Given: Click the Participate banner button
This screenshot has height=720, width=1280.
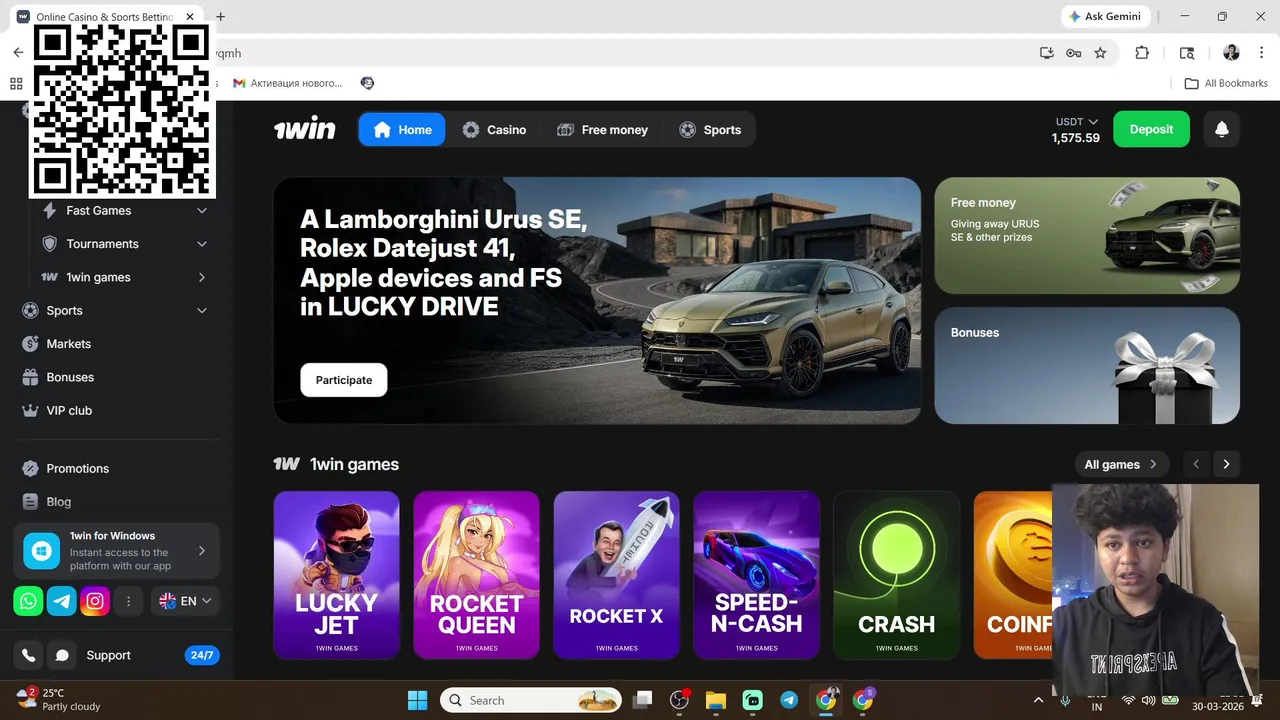Looking at the screenshot, I should coord(344,380).
